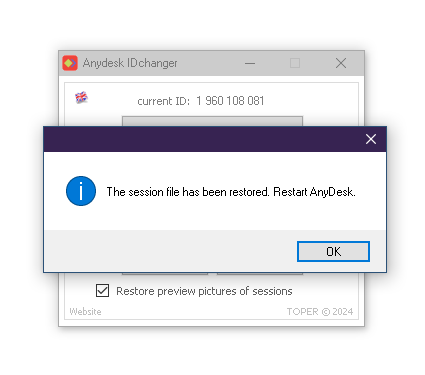Click the 'current ID:' label
The image size is (425, 375).
tap(163, 101)
